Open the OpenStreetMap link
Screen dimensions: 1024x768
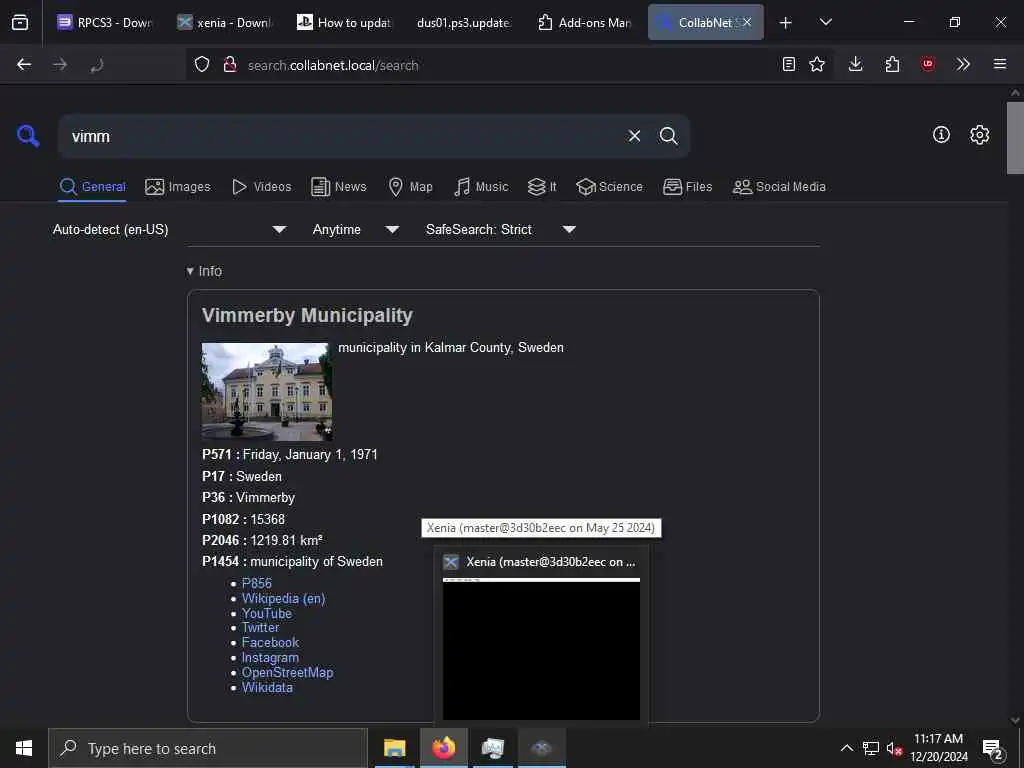tap(287, 673)
